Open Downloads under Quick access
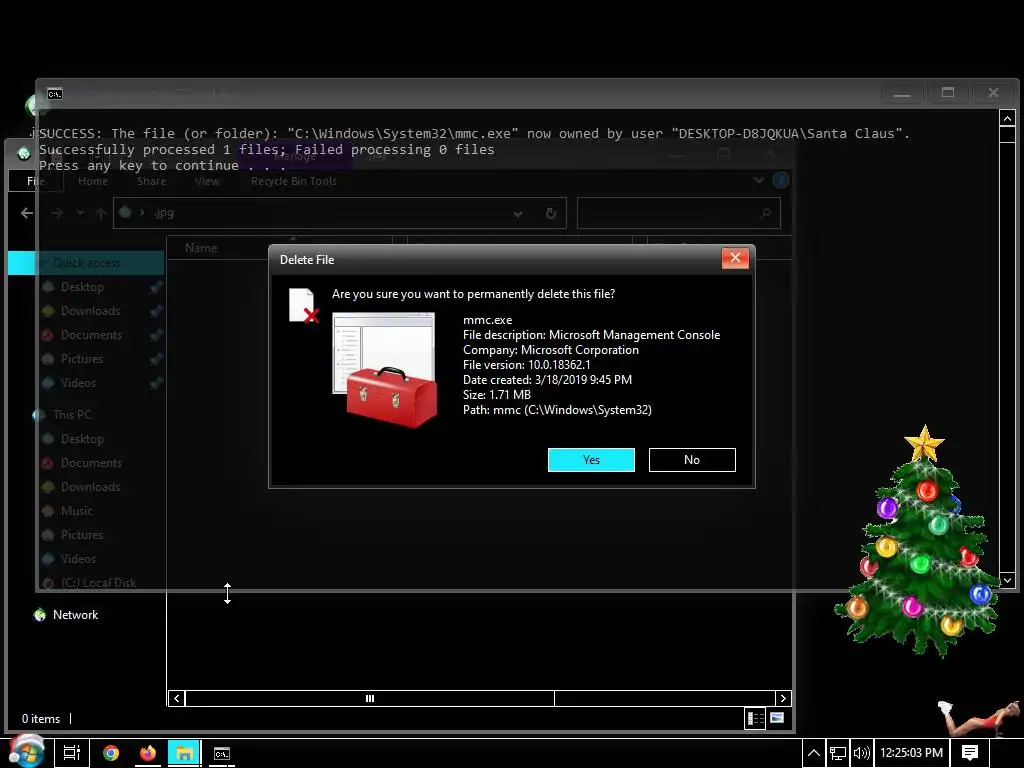The width and height of the screenshot is (1024, 768). (90, 311)
